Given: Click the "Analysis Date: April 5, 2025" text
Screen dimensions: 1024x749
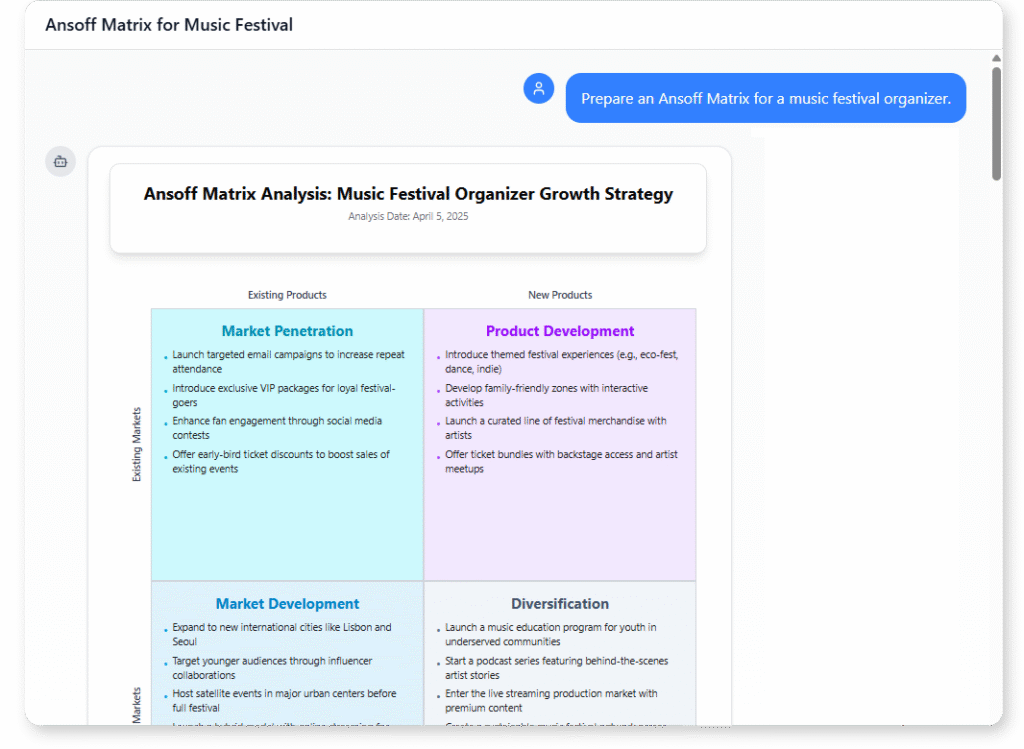Looking at the screenshot, I should pos(408,216).
